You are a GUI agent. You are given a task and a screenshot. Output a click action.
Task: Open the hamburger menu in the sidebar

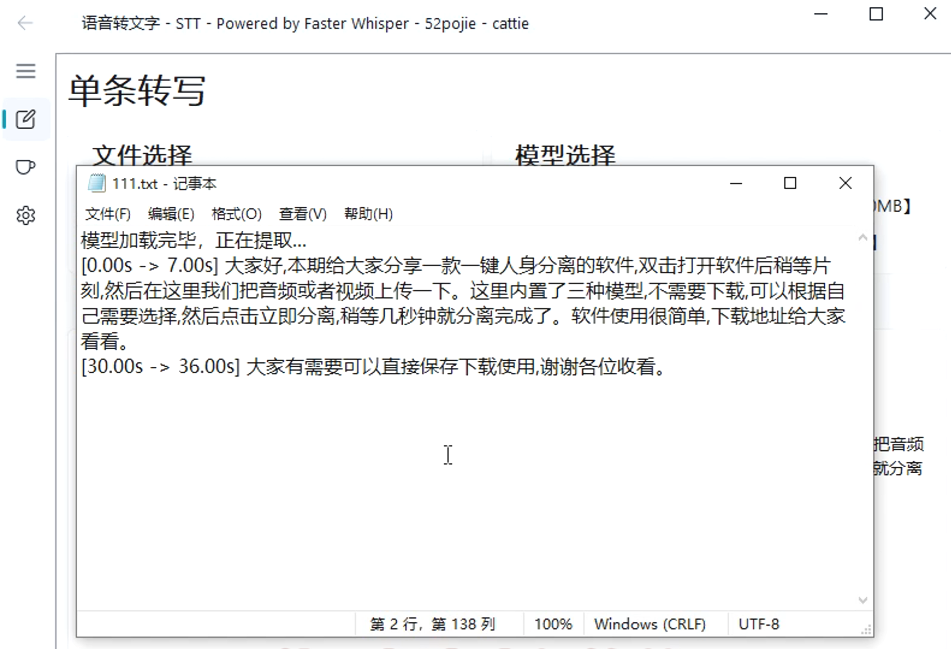(25, 71)
